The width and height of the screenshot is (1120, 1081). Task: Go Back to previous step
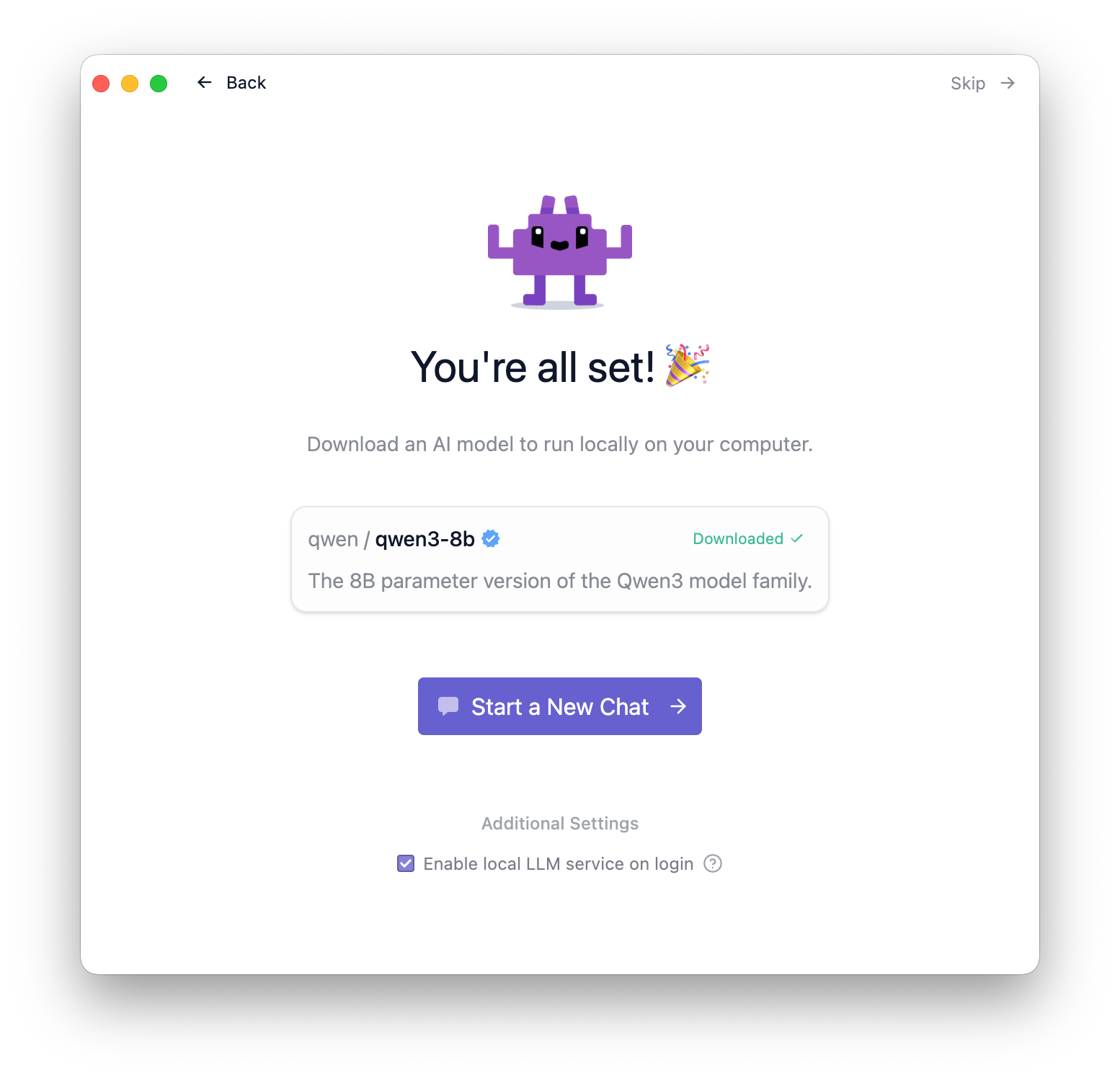tap(232, 83)
